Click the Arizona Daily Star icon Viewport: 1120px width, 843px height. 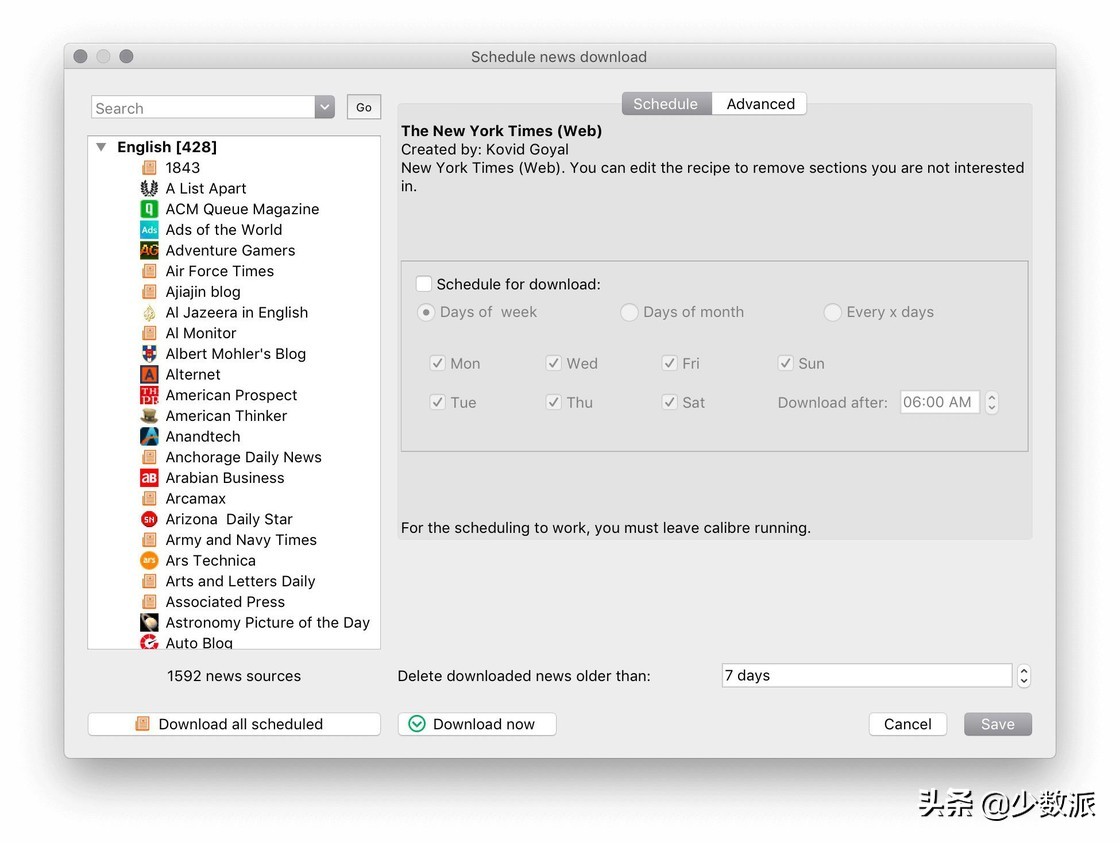[149, 520]
